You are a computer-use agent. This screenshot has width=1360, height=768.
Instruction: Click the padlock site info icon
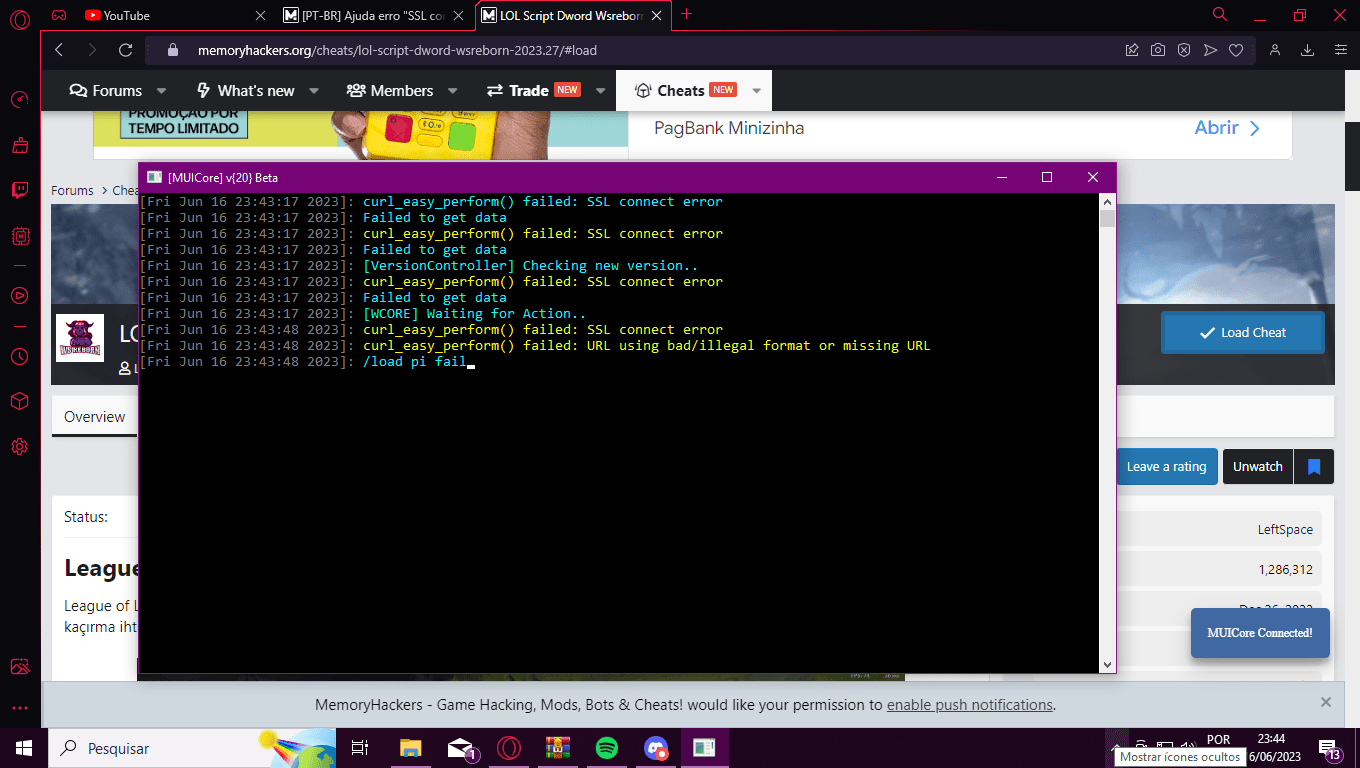(172, 50)
